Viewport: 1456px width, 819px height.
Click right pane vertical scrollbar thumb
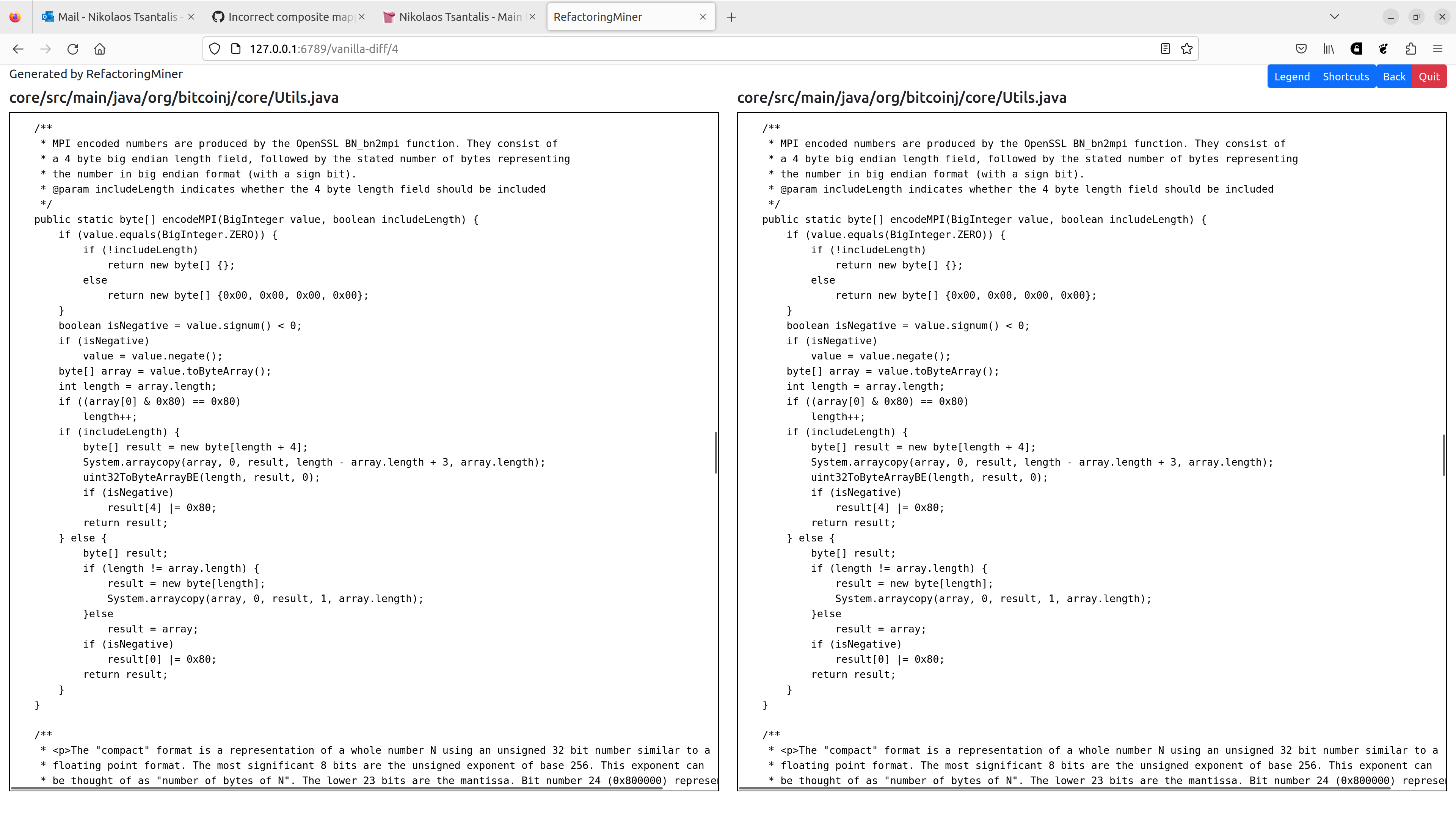point(1443,455)
